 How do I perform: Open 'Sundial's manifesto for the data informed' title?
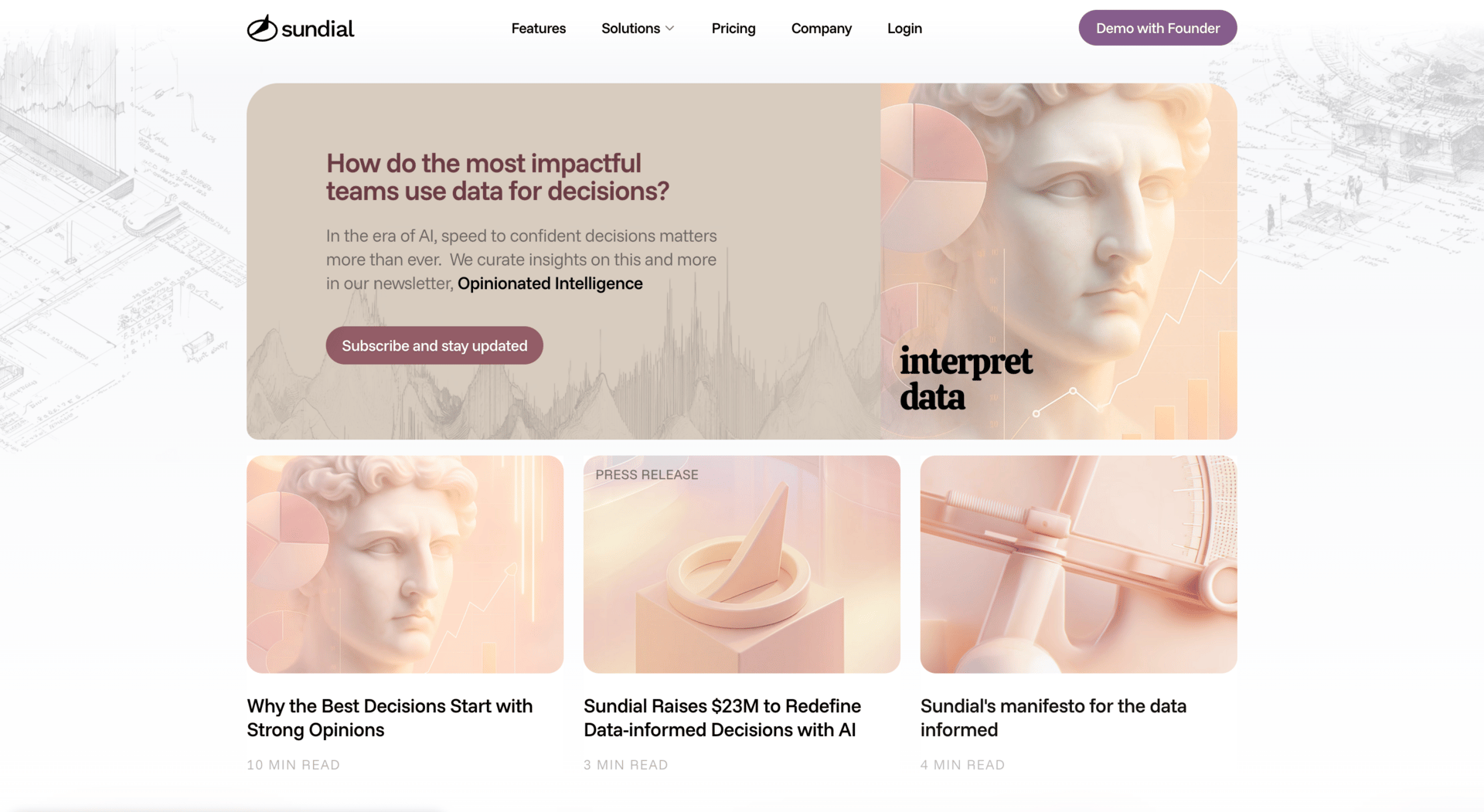coord(1053,718)
